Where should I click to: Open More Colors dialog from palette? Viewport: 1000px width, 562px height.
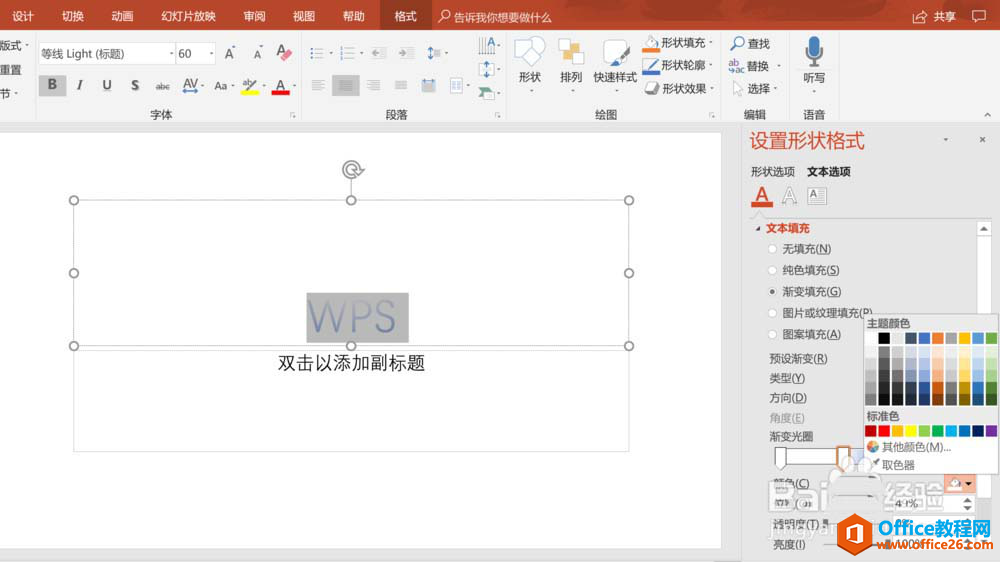915,447
